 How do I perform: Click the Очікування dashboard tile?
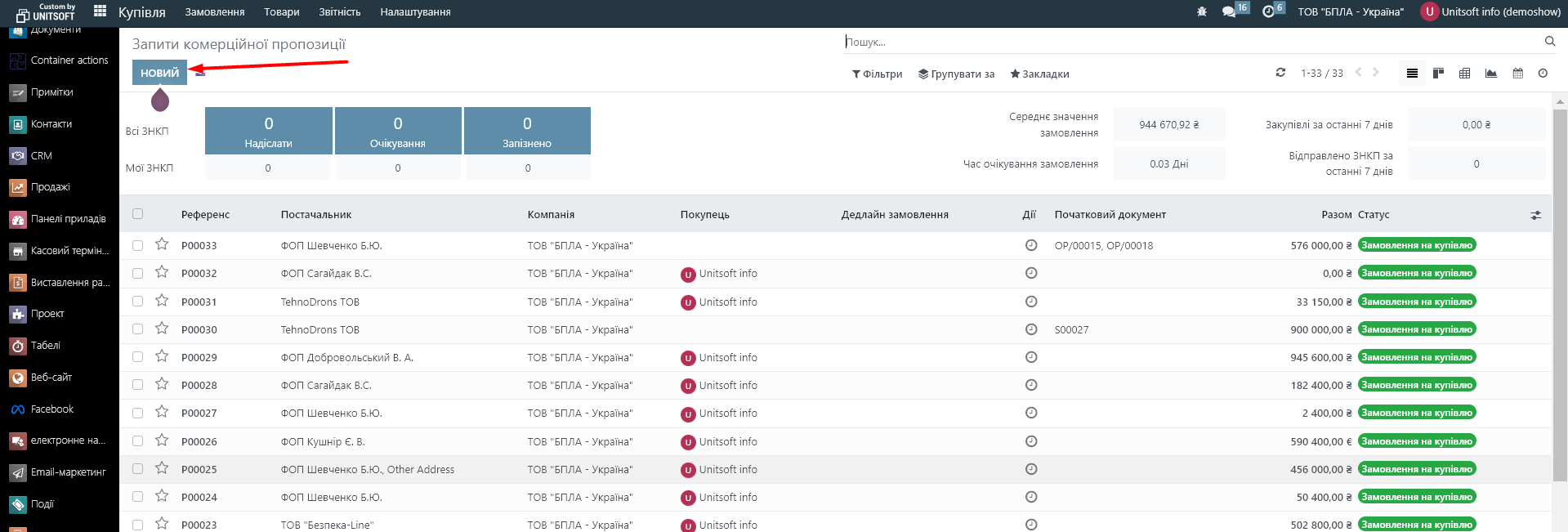tap(398, 131)
